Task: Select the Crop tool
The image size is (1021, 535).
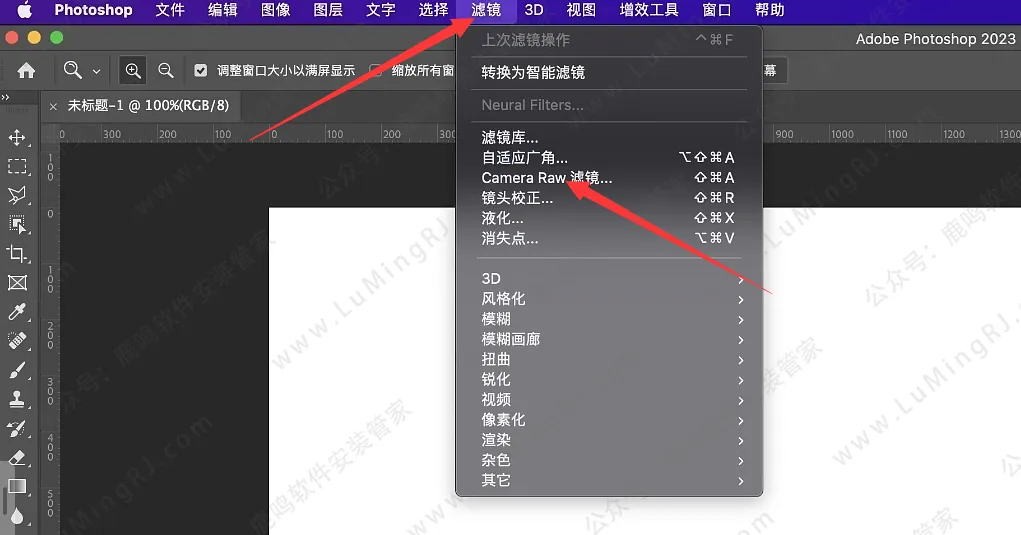Action: (17, 254)
